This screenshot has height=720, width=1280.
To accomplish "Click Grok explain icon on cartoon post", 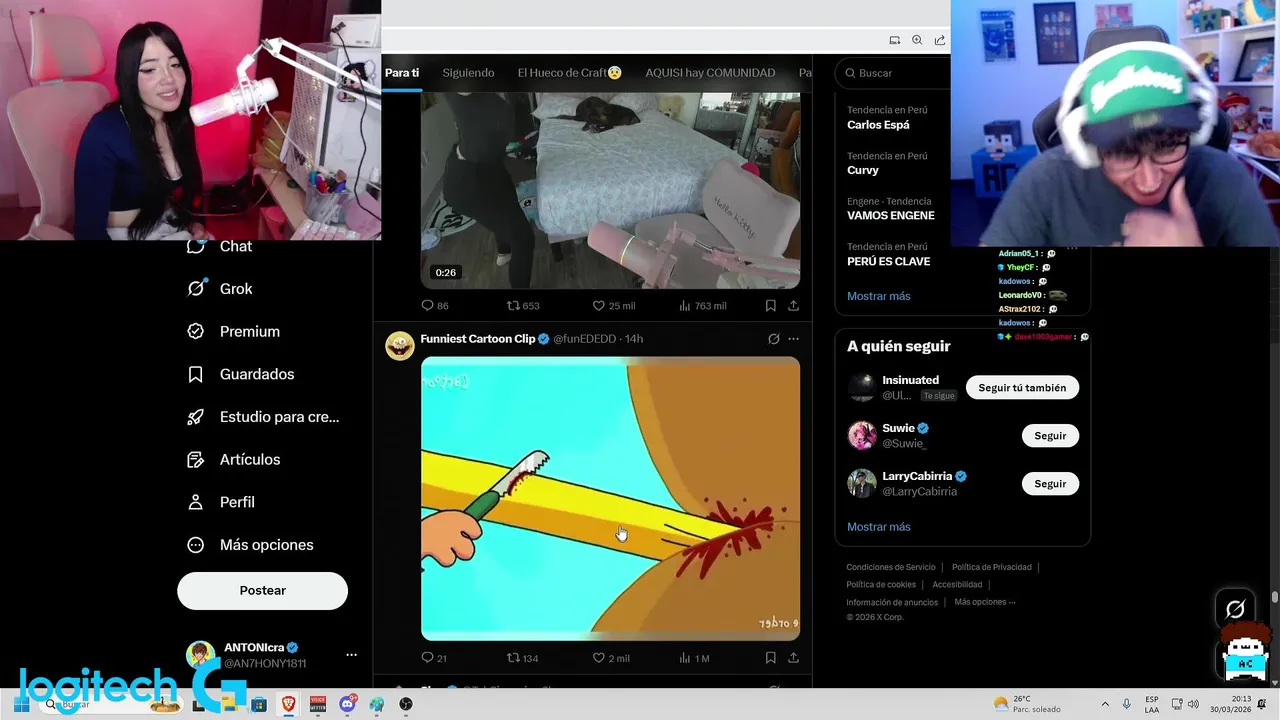I will pos(773,339).
